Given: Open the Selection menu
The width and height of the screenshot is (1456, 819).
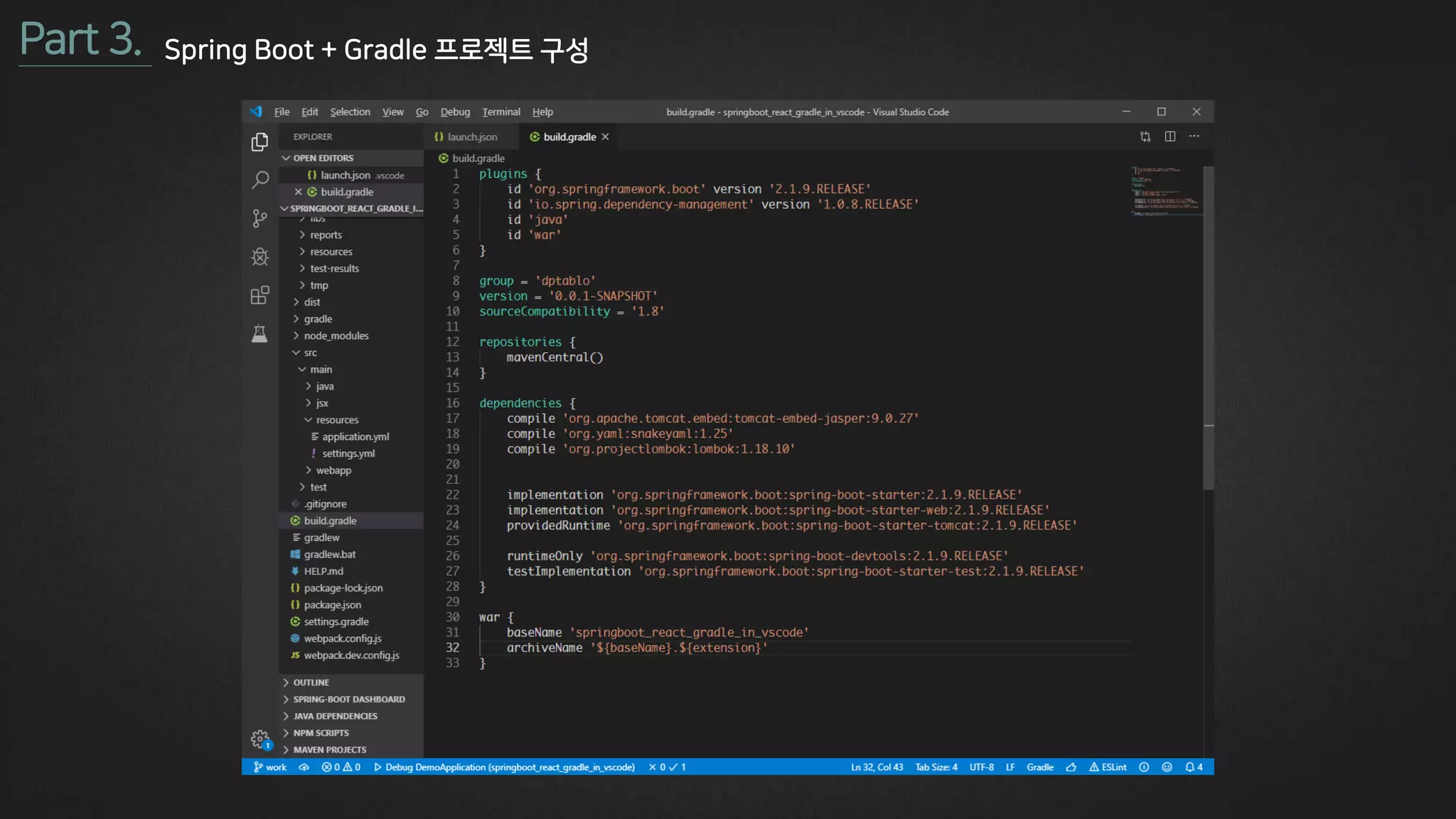Looking at the screenshot, I should tap(350, 112).
